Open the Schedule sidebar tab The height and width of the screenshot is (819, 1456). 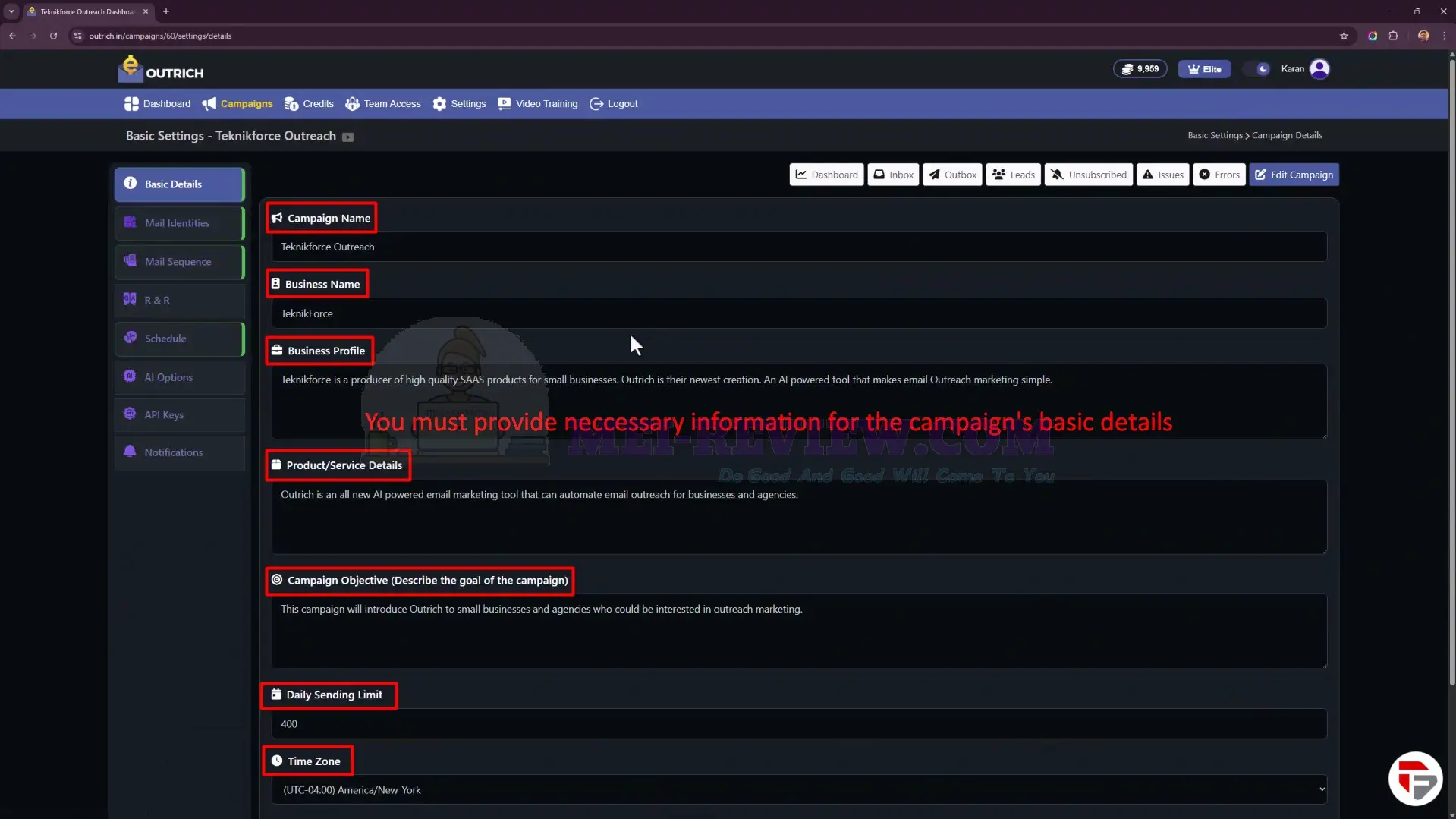point(180,339)
